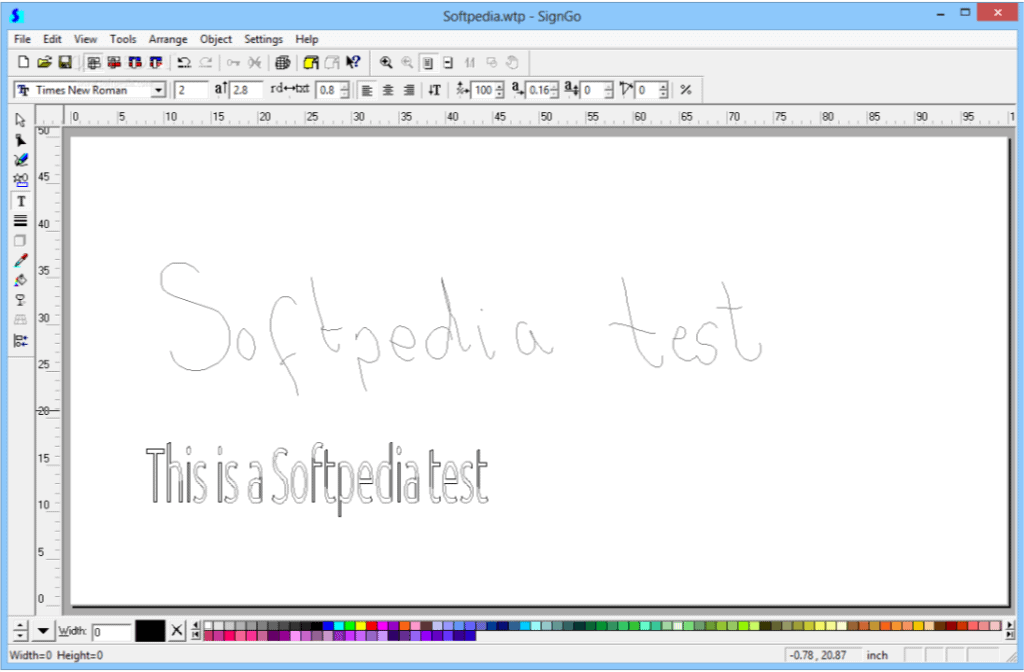The image size is (1024, 672).
Task: Click the New document icon
Action: [x=22, y=62]
